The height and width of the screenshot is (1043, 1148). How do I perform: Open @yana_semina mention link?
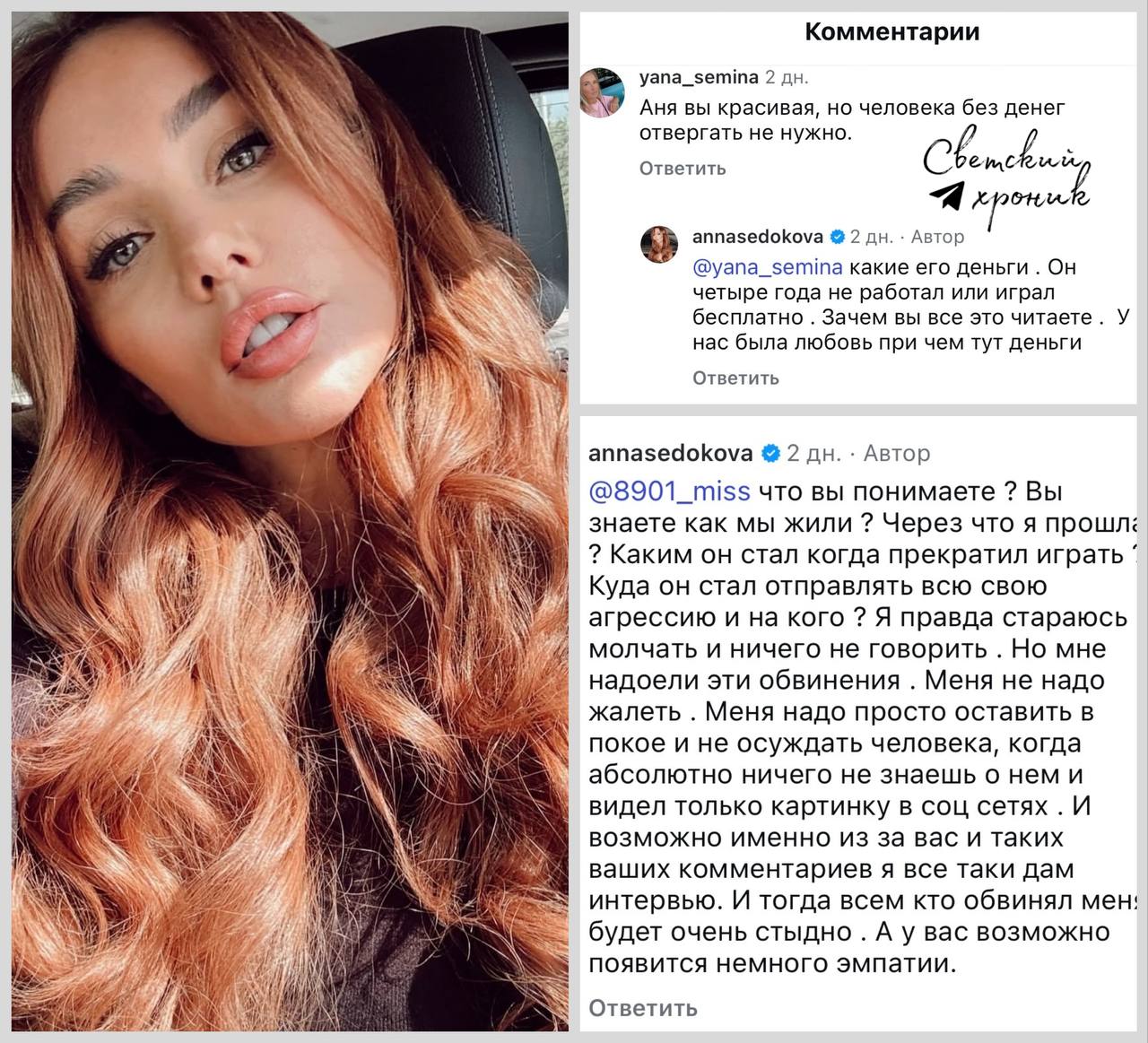(768, 267)
